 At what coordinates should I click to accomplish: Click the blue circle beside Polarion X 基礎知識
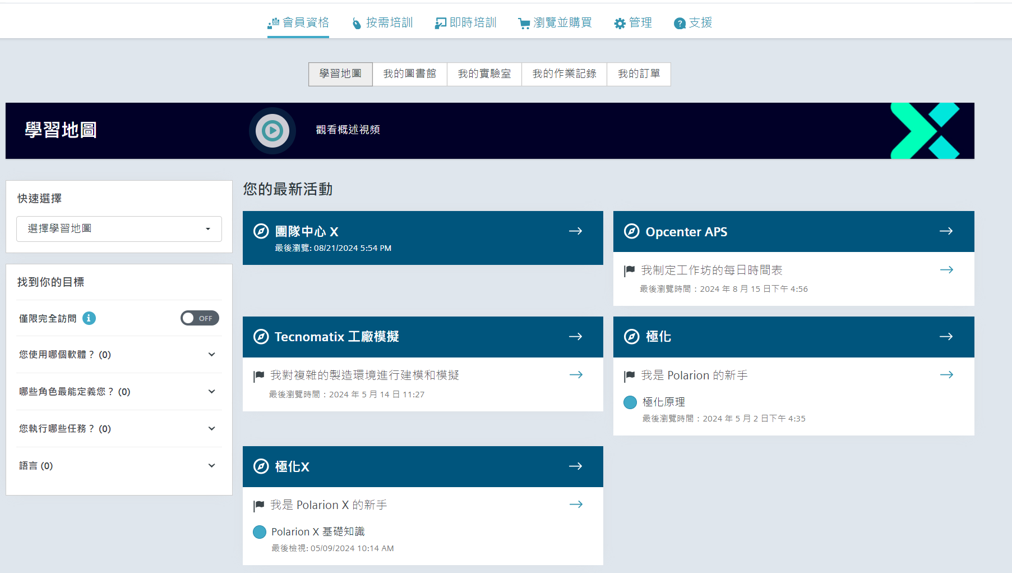(259, 532)
